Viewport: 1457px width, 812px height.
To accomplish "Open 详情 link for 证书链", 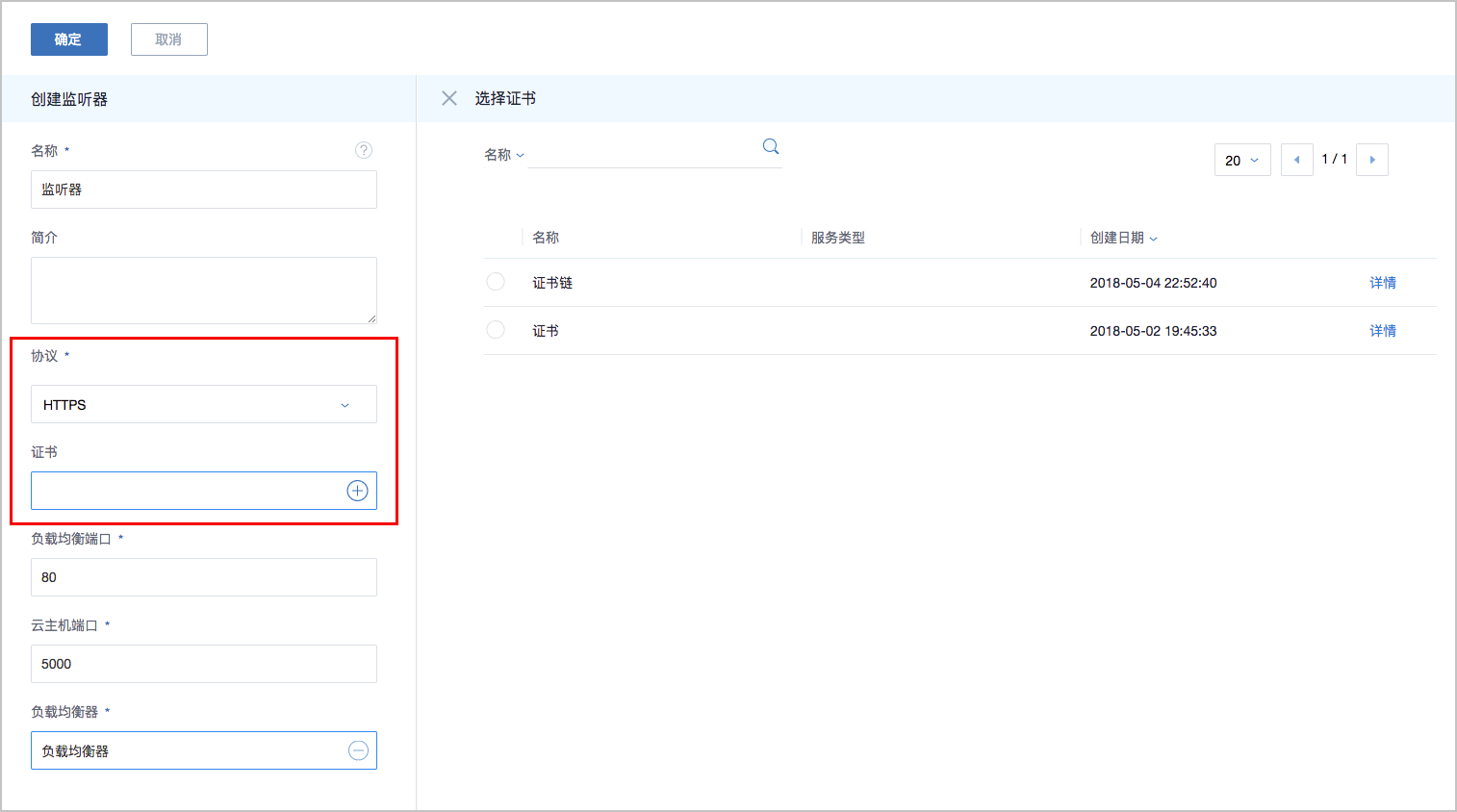I will [x=1382, y=283].
